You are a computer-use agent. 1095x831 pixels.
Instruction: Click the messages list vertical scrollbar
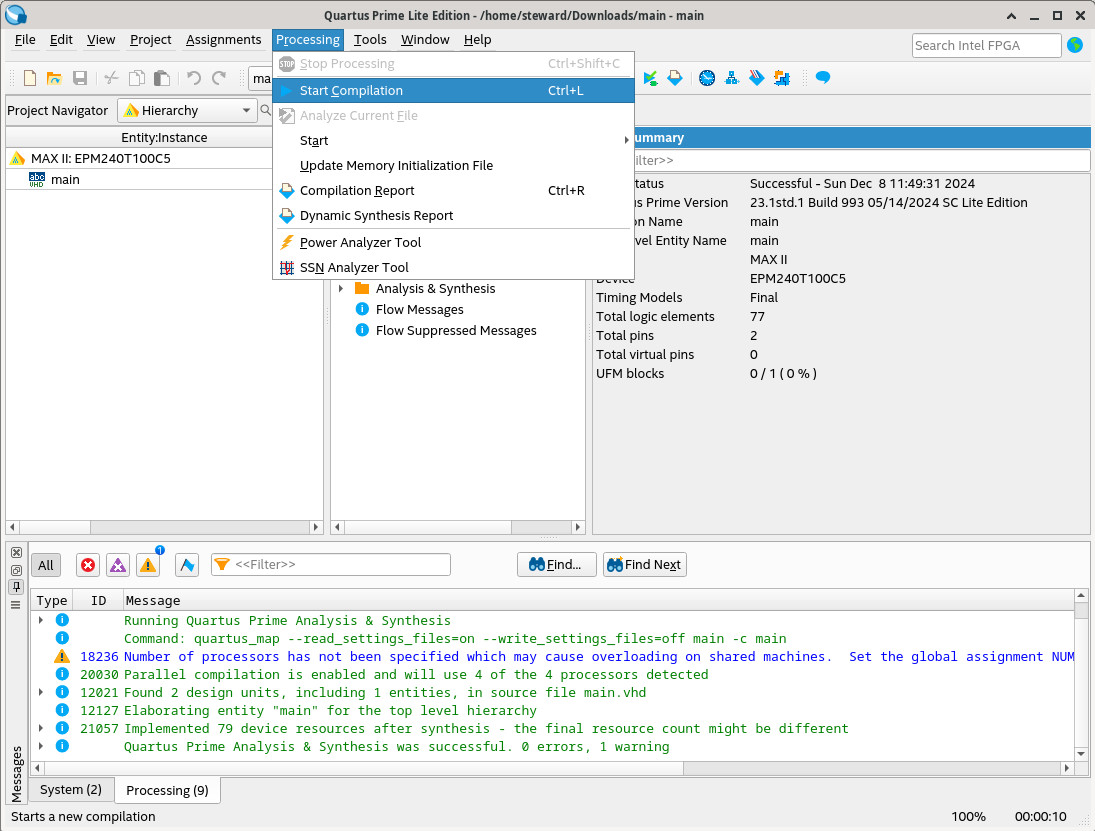click(1081, 675)
